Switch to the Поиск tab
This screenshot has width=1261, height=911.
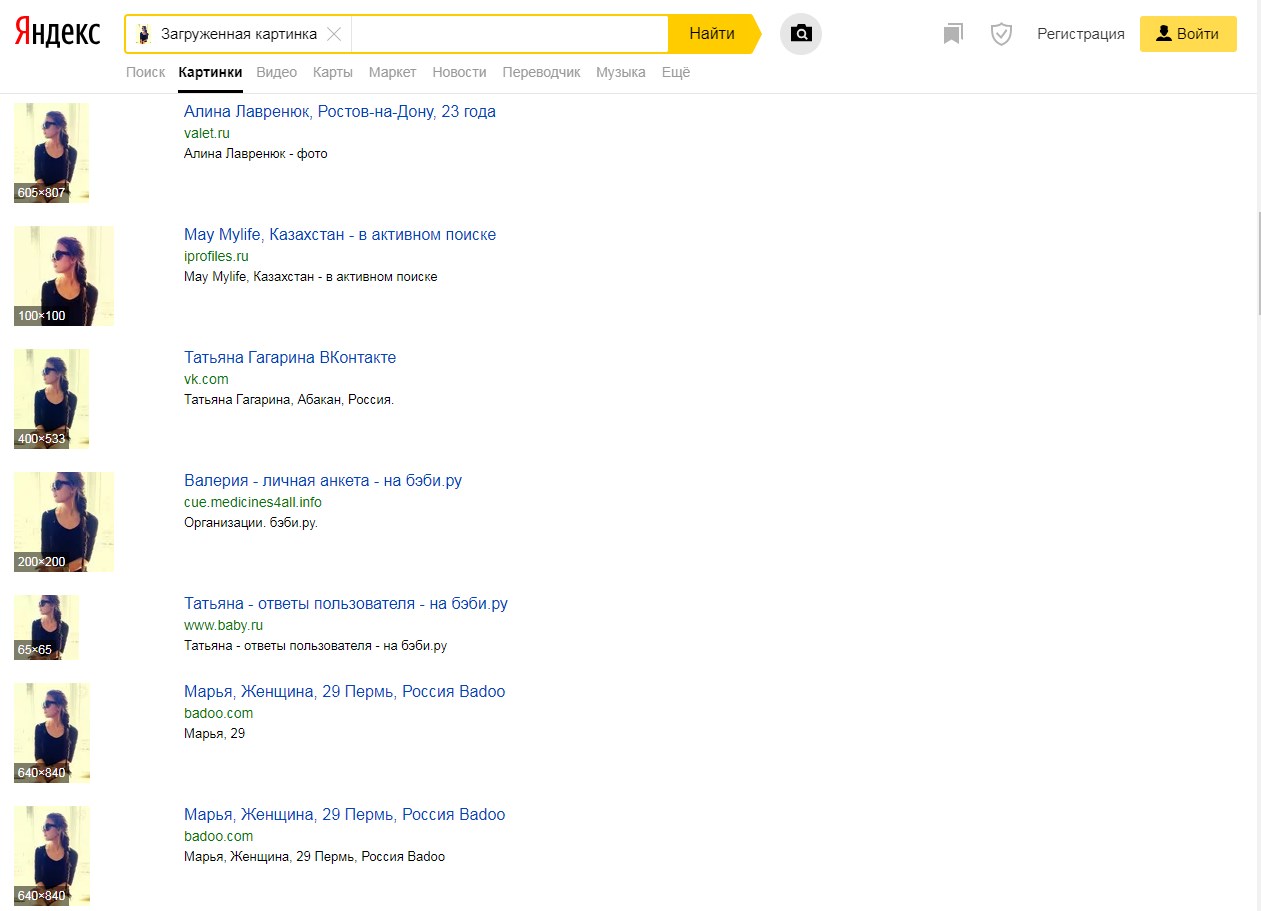(146, 72)
